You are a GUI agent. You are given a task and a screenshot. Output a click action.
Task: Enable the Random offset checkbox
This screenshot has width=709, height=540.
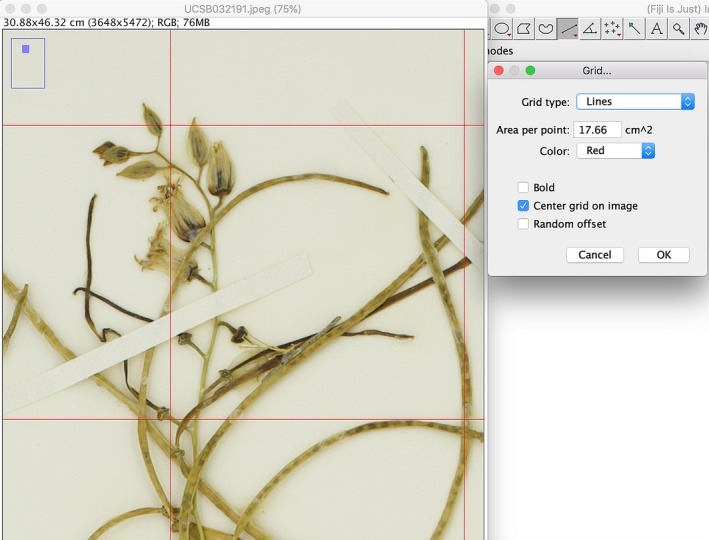pyautogui.click(x=523, y=224)
